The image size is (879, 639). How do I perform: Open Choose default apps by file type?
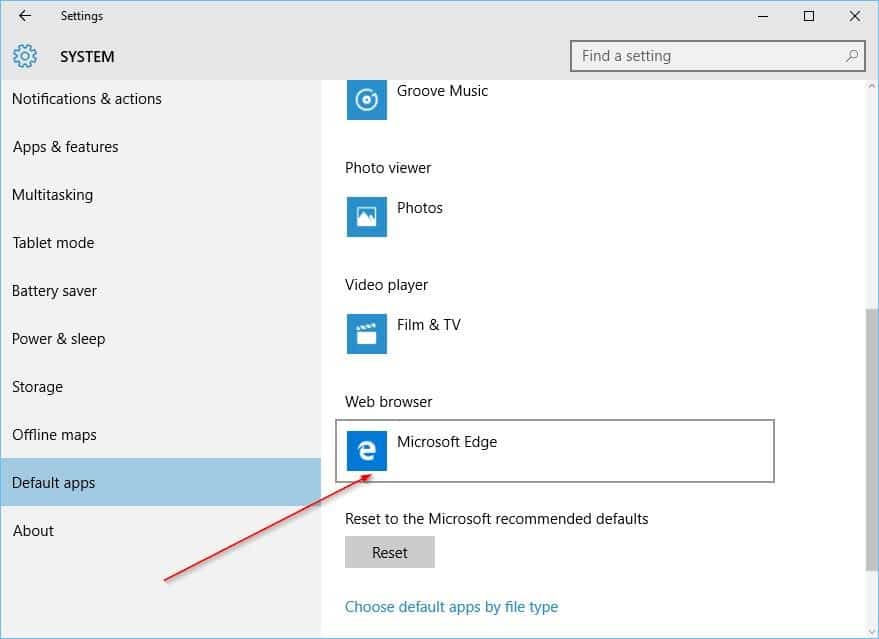click(x=451, y=607)
